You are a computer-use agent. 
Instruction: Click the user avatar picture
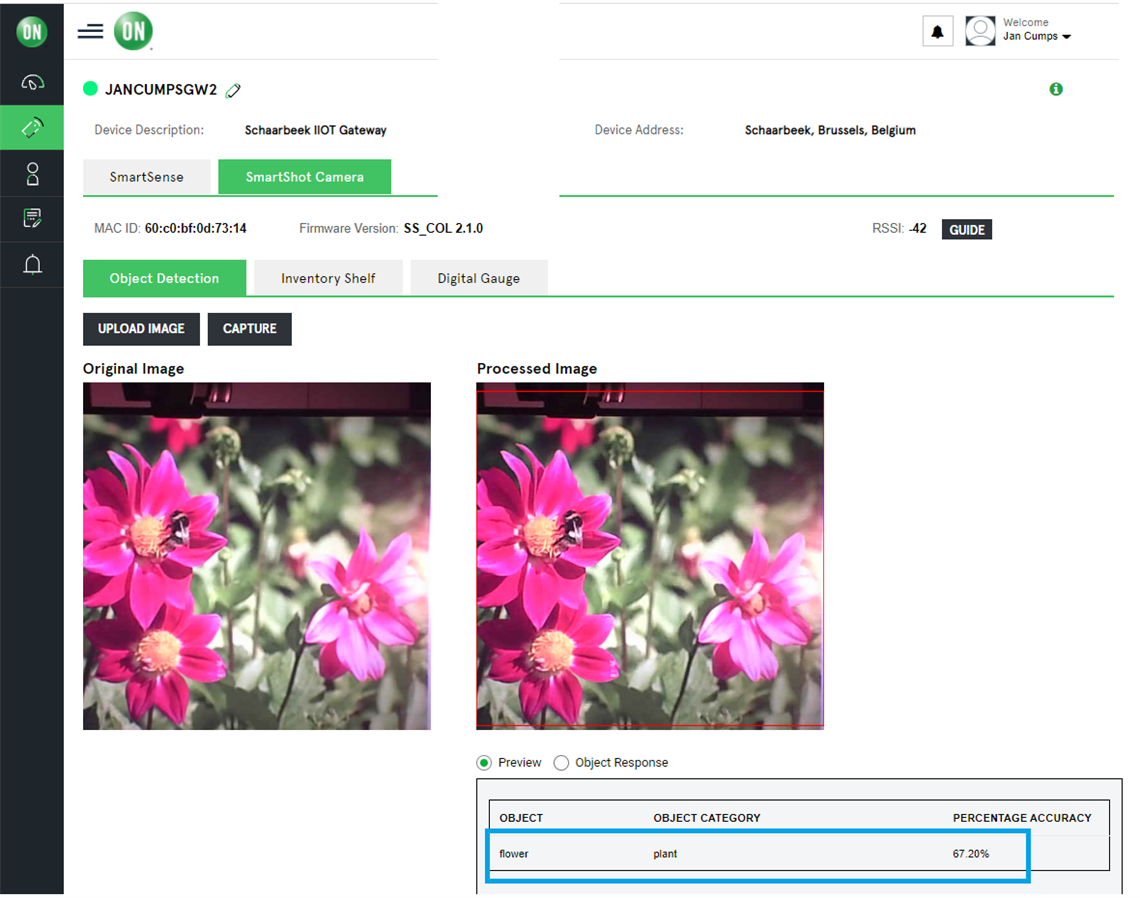click(x=980, y=31)
